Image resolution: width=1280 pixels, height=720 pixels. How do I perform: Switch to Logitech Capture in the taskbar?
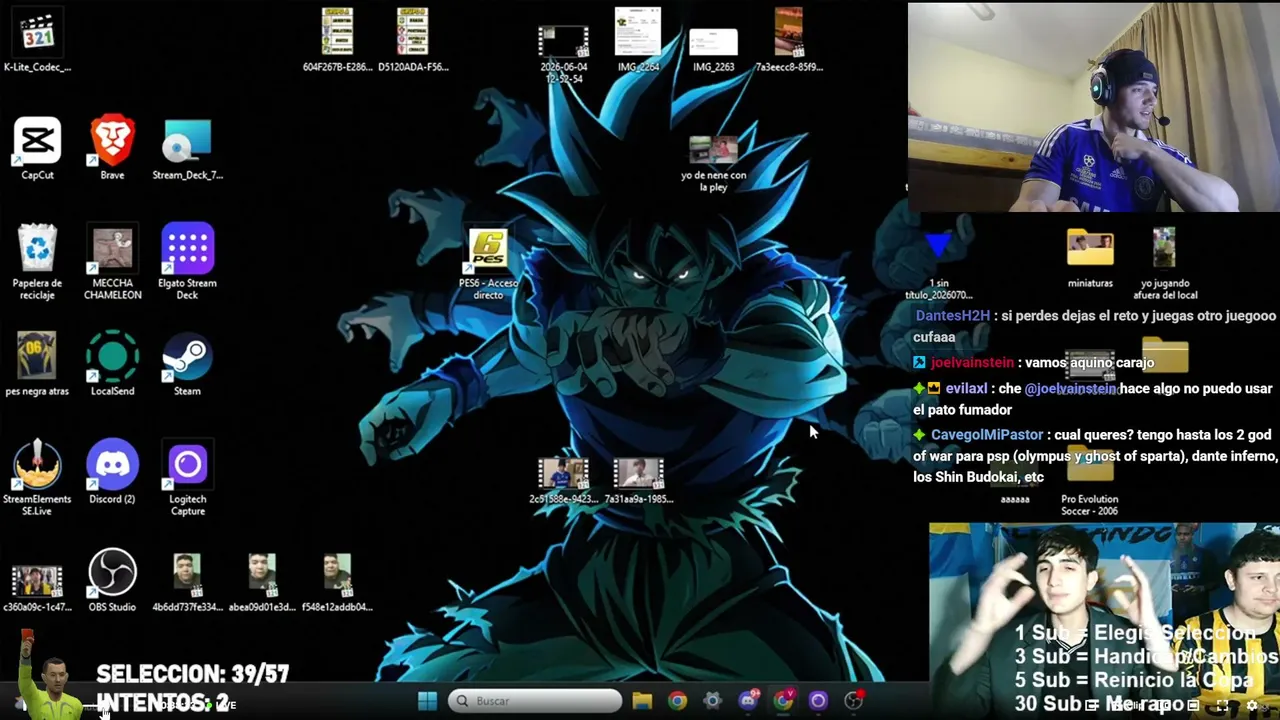(818, 701)
